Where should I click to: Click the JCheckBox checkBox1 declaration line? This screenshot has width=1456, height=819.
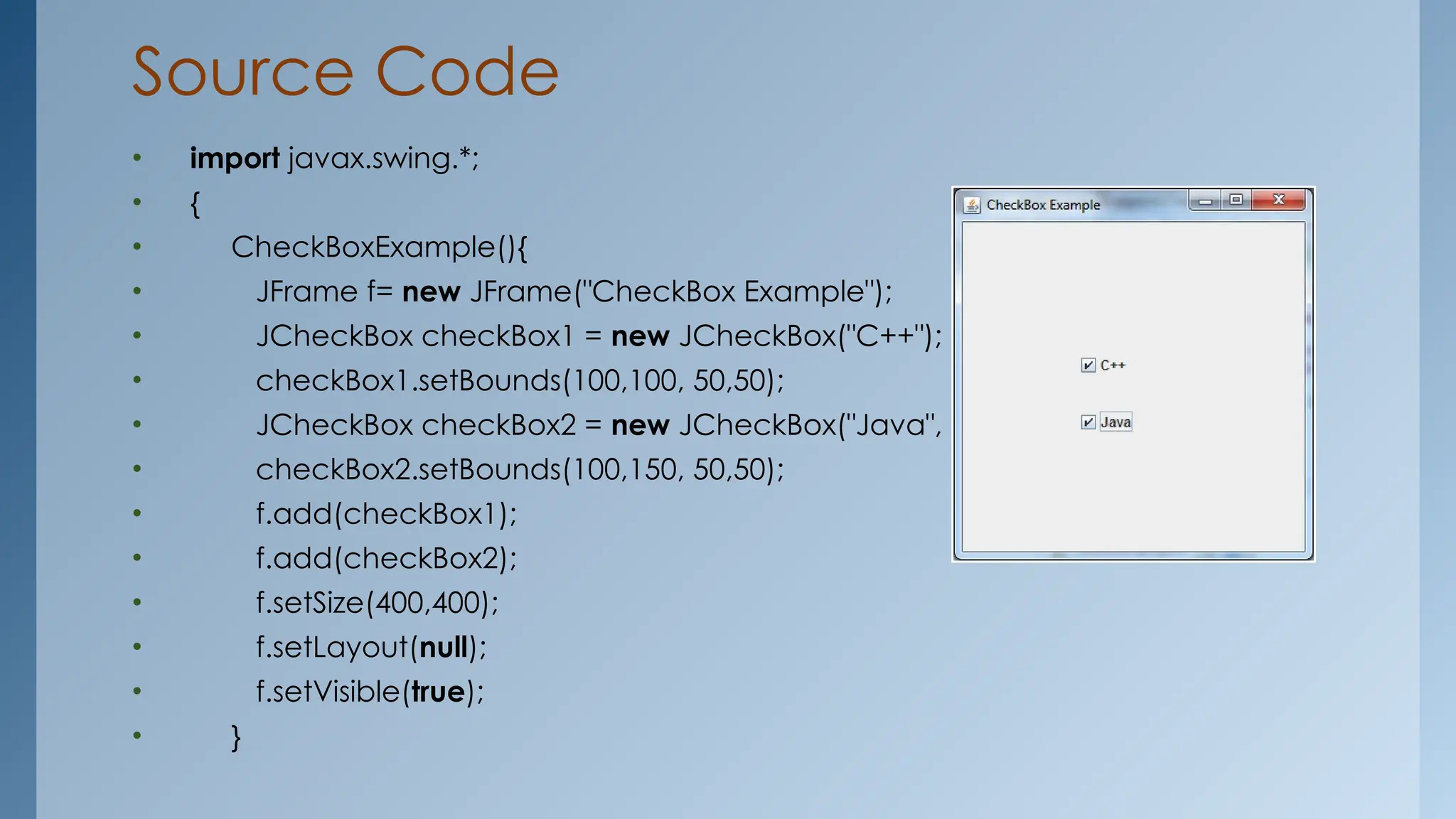tap(599, 336)
